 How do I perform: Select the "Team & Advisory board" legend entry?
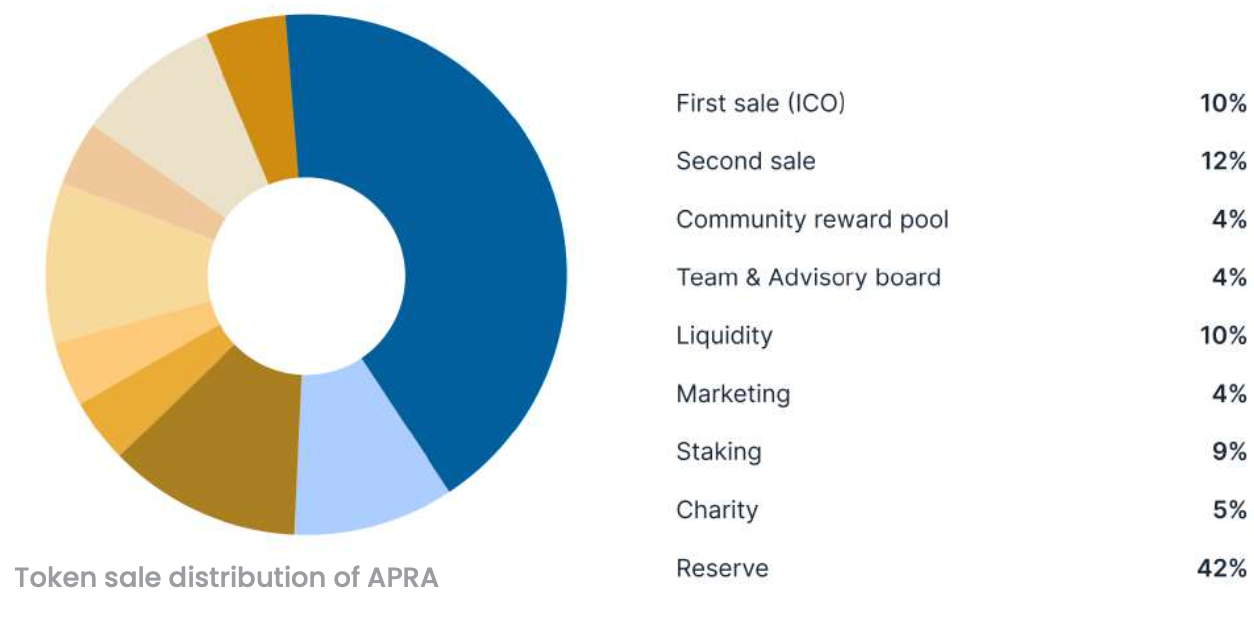808,277
